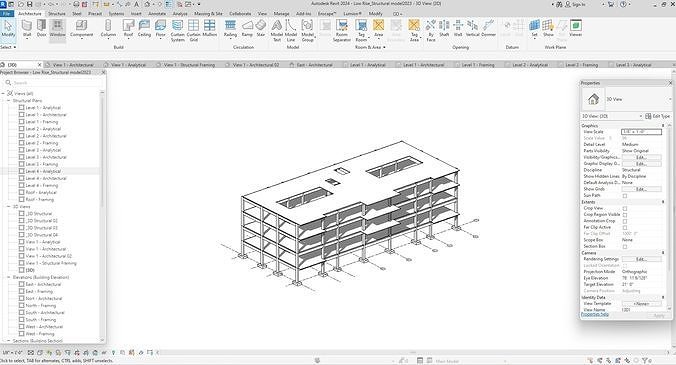
Task: Click the View Scale value field
Action: [x=641, y=132]
